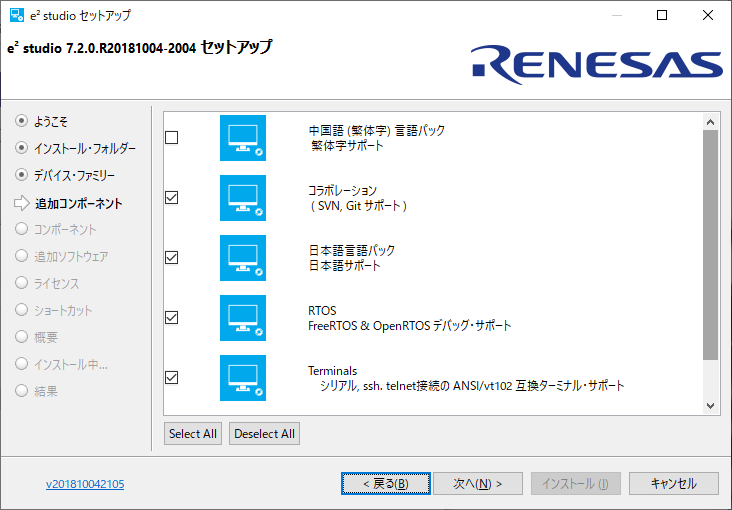
Task: Click the Select All button
Action: 193,434
